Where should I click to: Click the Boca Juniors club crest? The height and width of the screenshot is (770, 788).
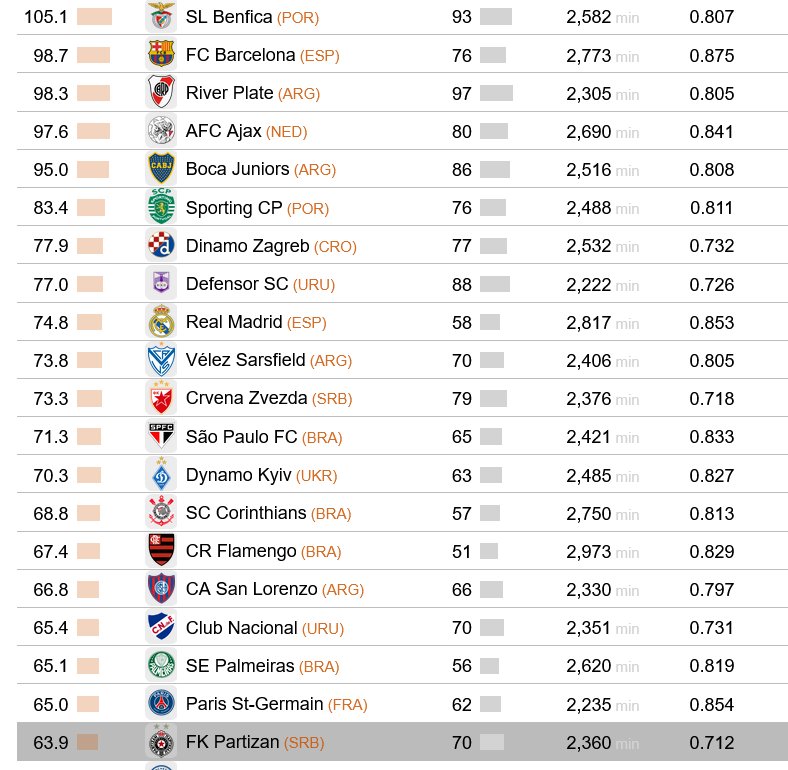point(160,169)
